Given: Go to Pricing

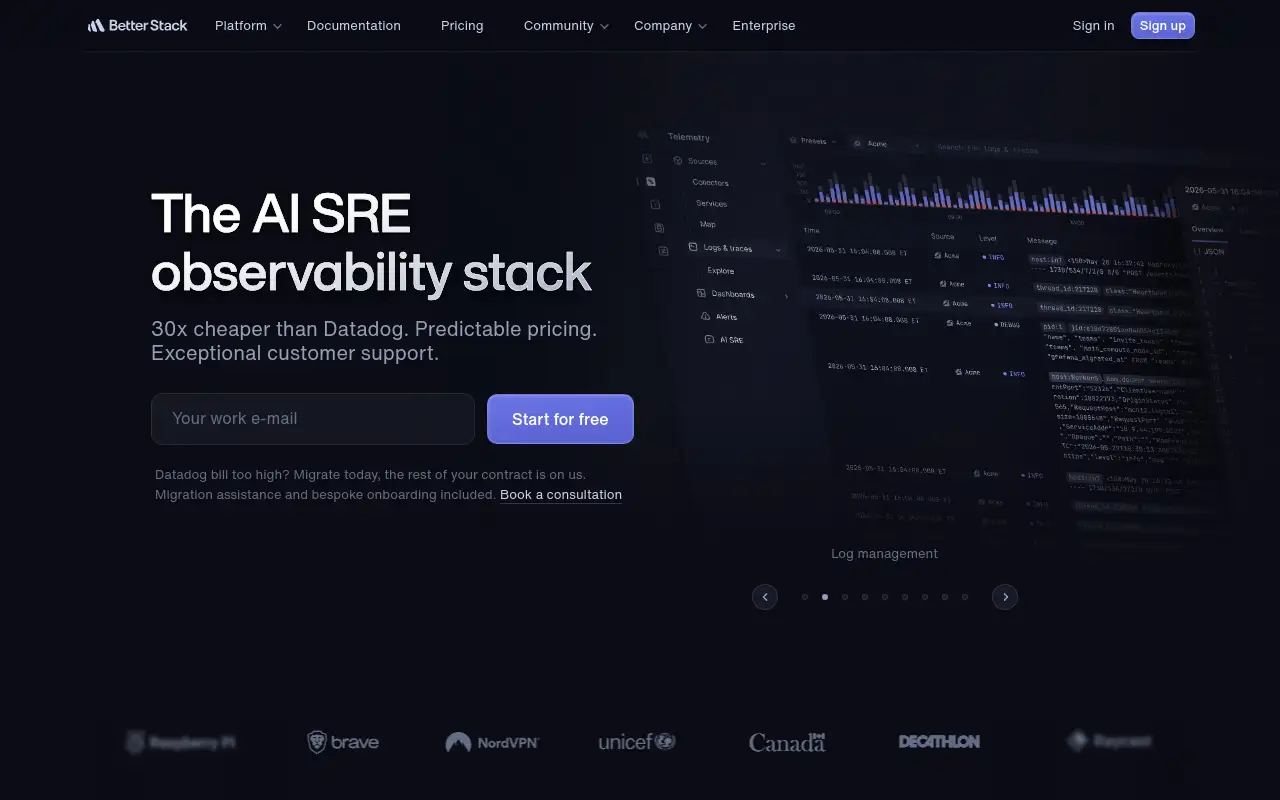Looking at the screenshot, I should (x=462, y=26).
